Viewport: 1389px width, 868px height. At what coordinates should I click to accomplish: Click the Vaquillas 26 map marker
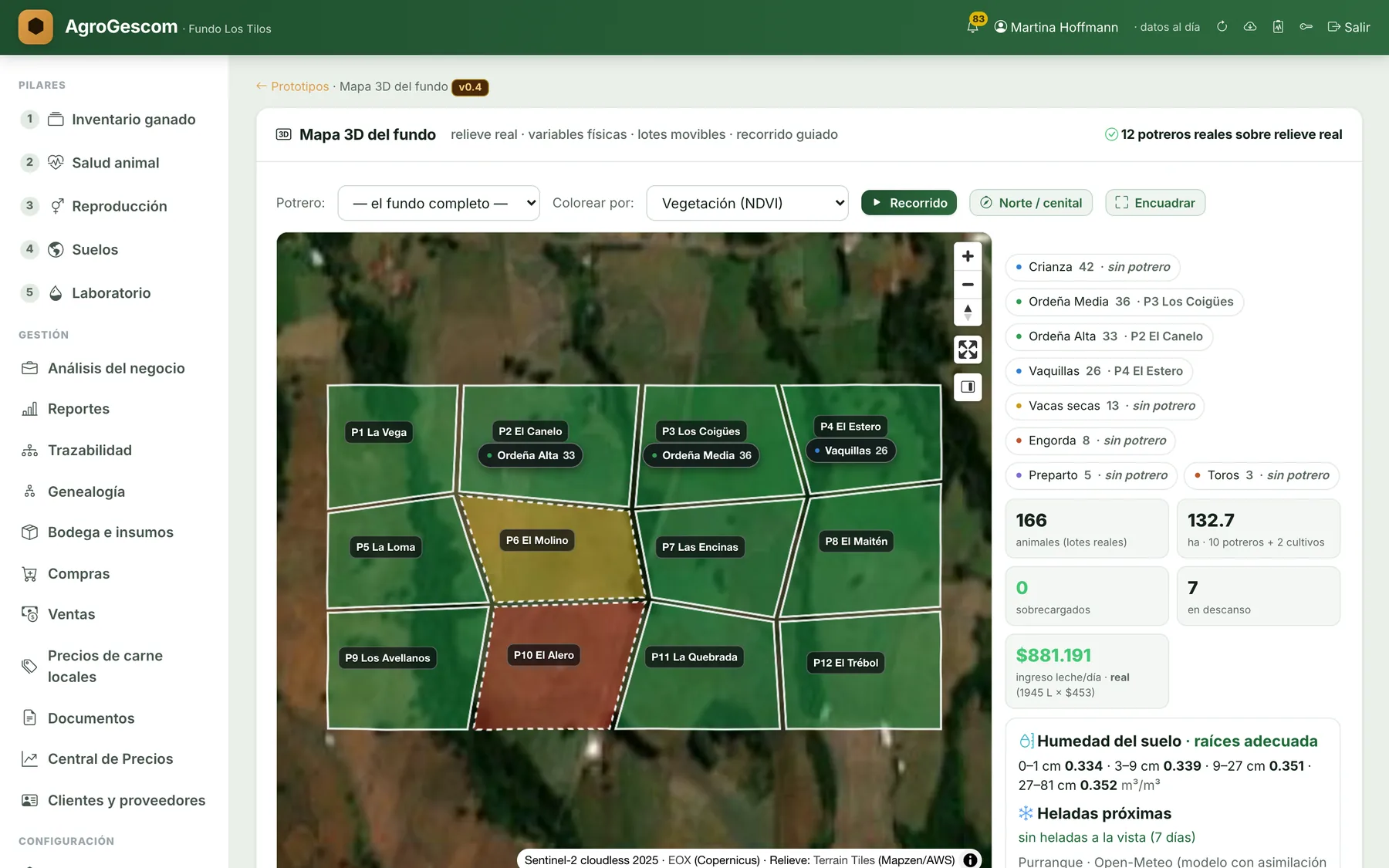pyautogui.click(x=851, y=451)
